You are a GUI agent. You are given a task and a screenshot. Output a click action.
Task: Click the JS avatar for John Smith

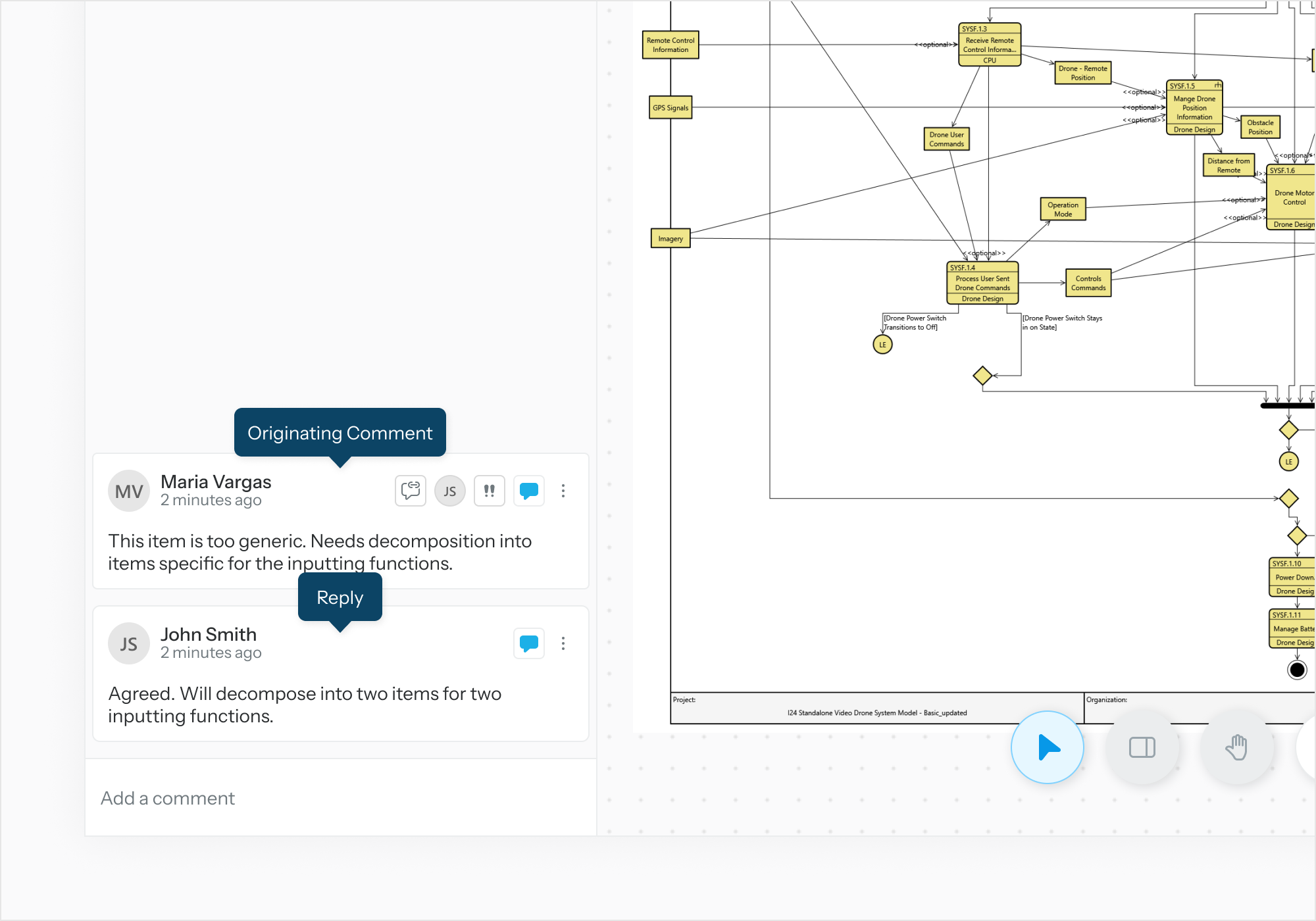tap(129, 643)
